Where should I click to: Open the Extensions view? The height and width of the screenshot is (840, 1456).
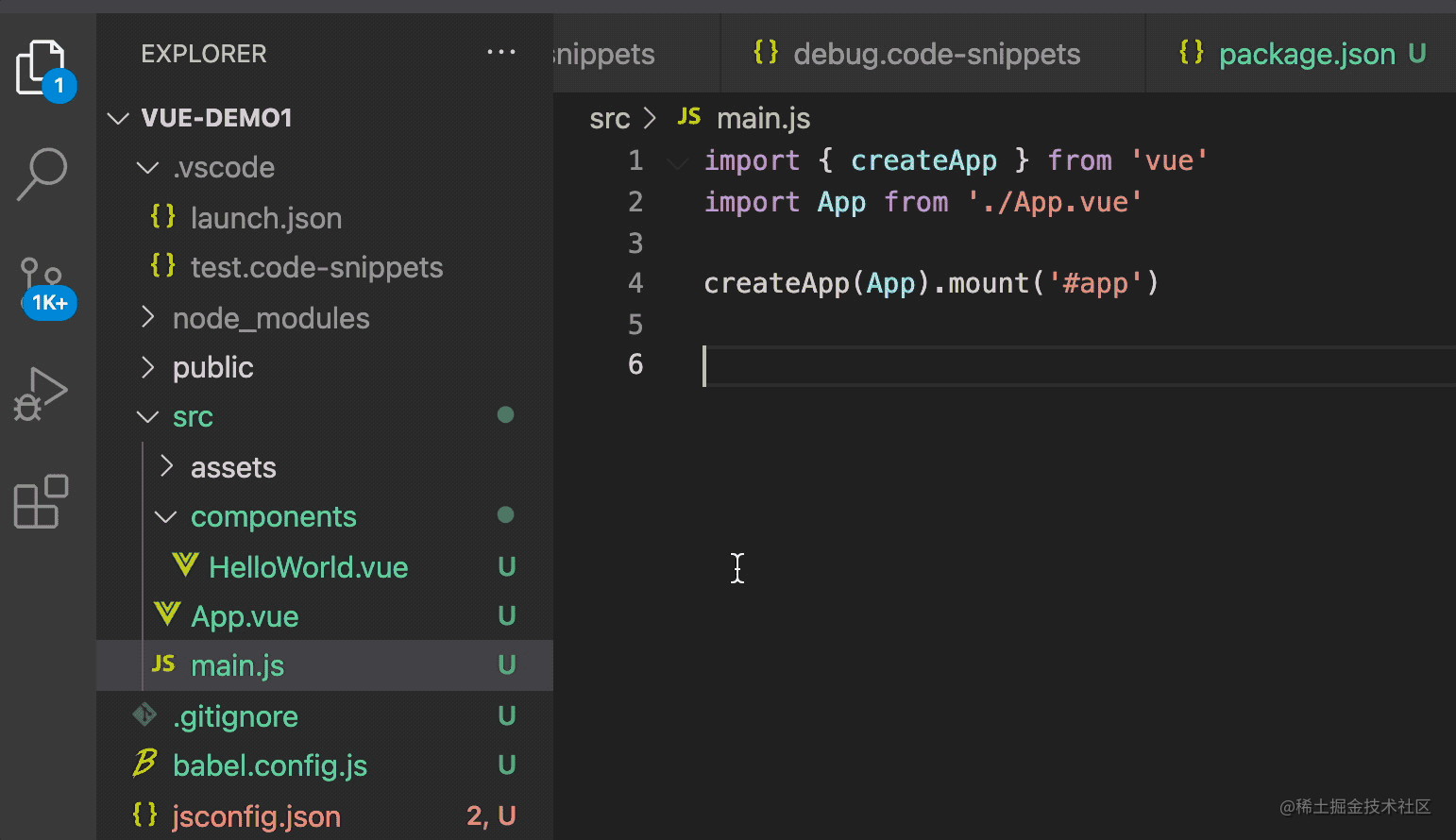(42, 501)
